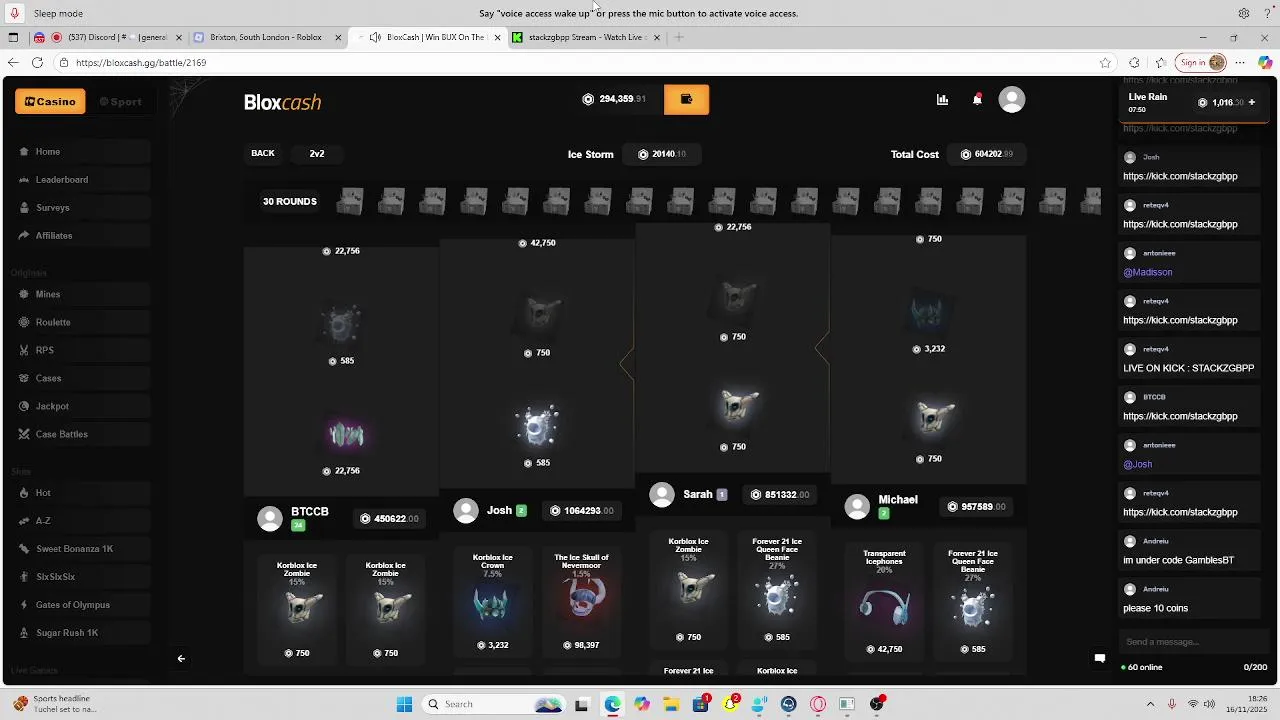Open Sugar Rush 1K slot
Screen dimensions: 1280x720
pos(82,633)
